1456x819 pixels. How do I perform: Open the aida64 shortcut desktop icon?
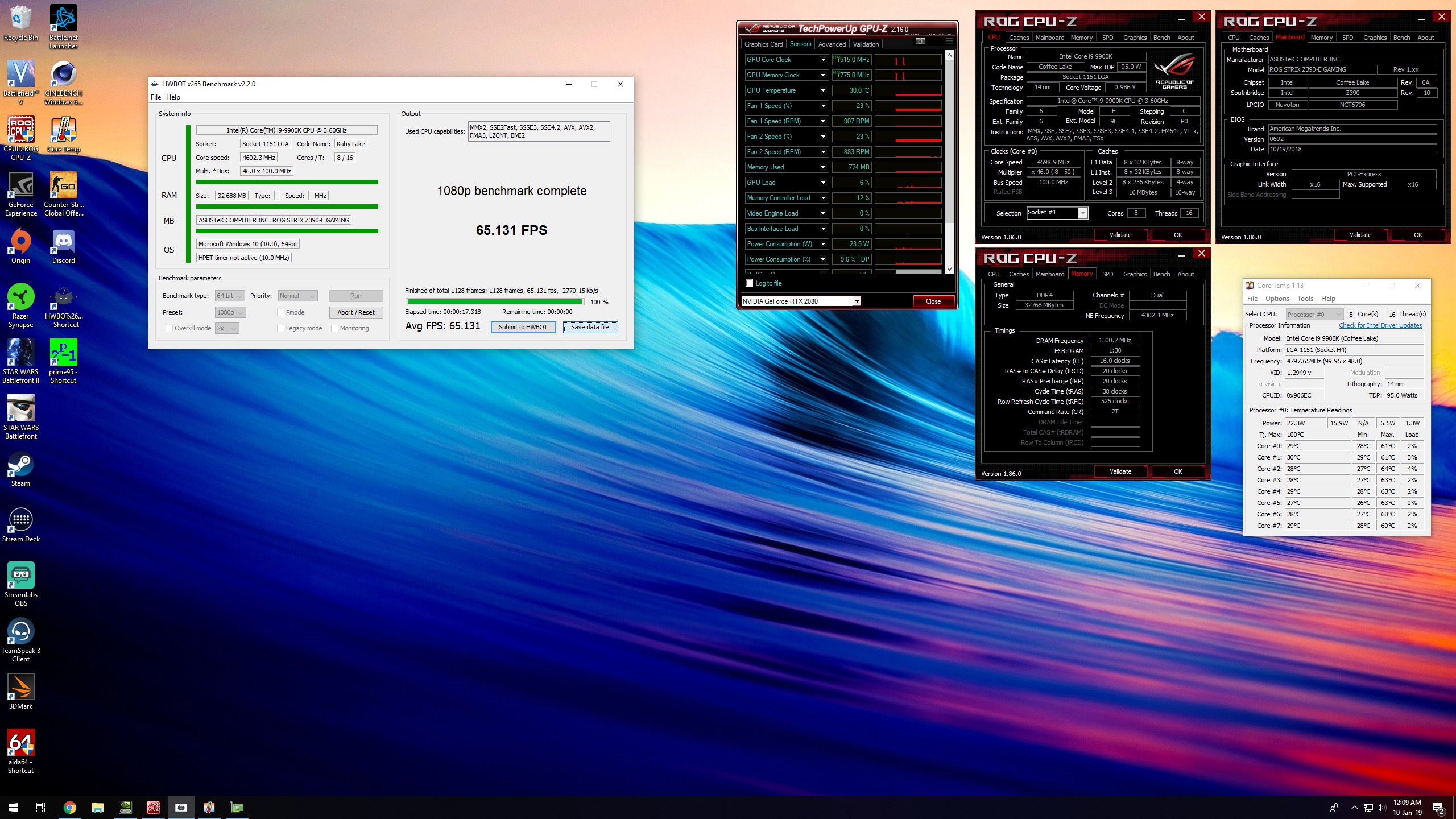(x=21, y=751)
